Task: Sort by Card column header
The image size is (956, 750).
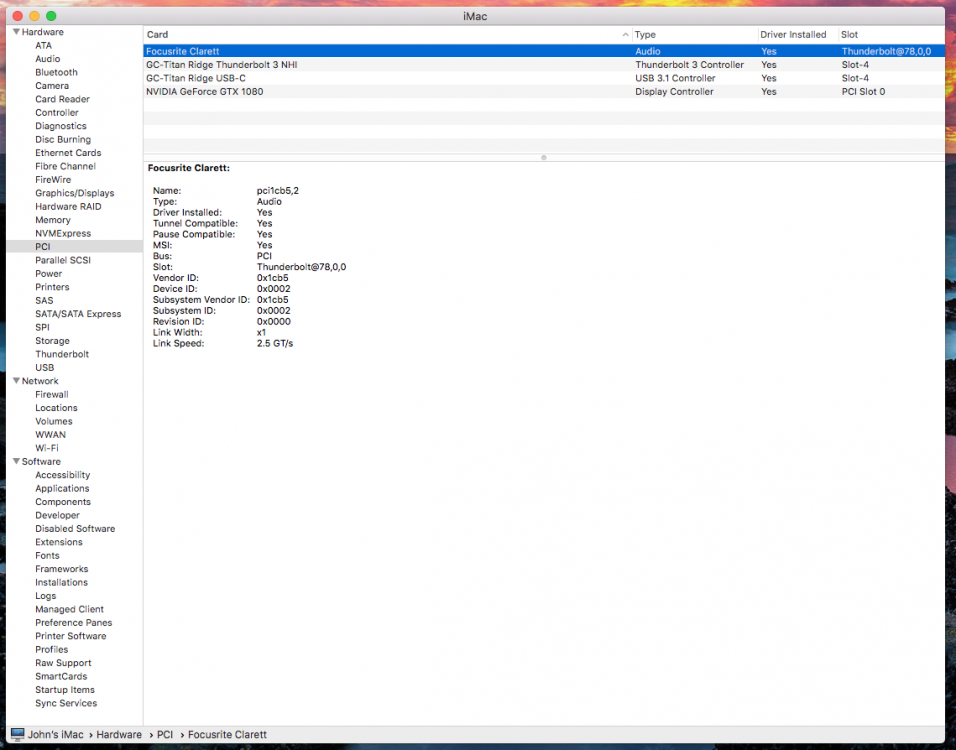Action: (x=387, y=35)
